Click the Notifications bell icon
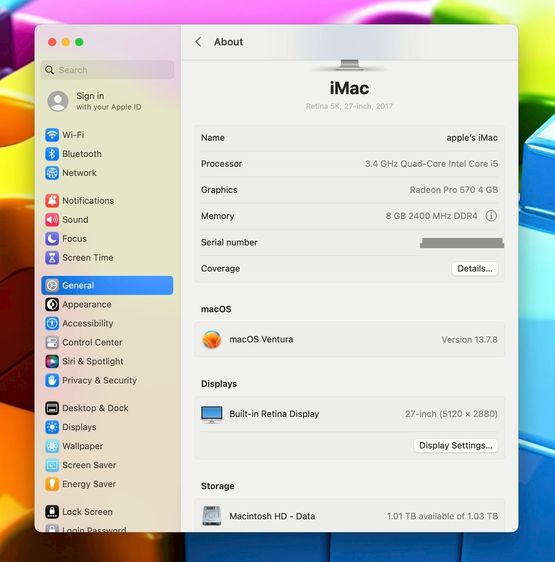 (x=52, y=201)
